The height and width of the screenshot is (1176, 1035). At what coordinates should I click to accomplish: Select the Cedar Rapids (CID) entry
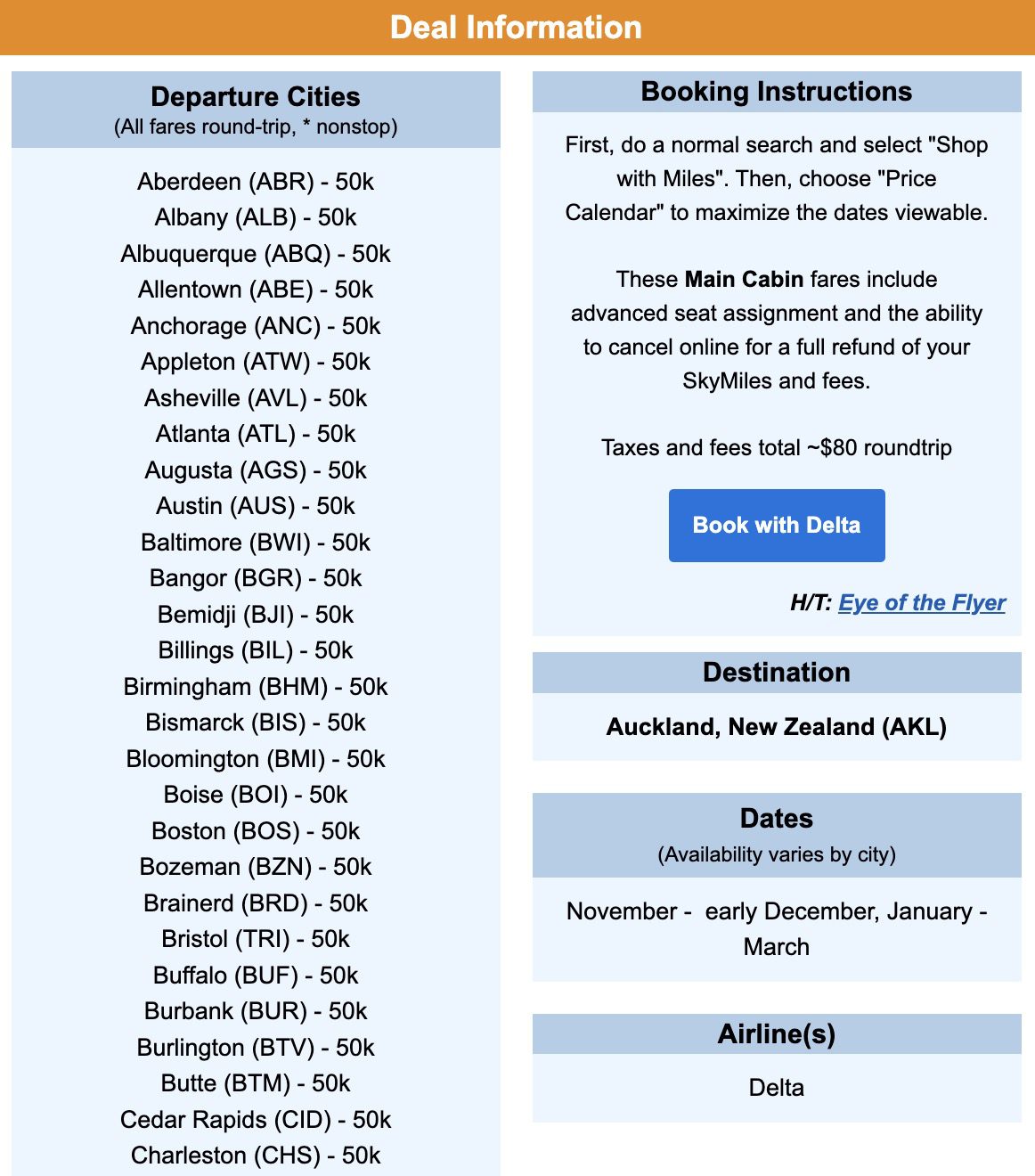(x=257, y=1119)
